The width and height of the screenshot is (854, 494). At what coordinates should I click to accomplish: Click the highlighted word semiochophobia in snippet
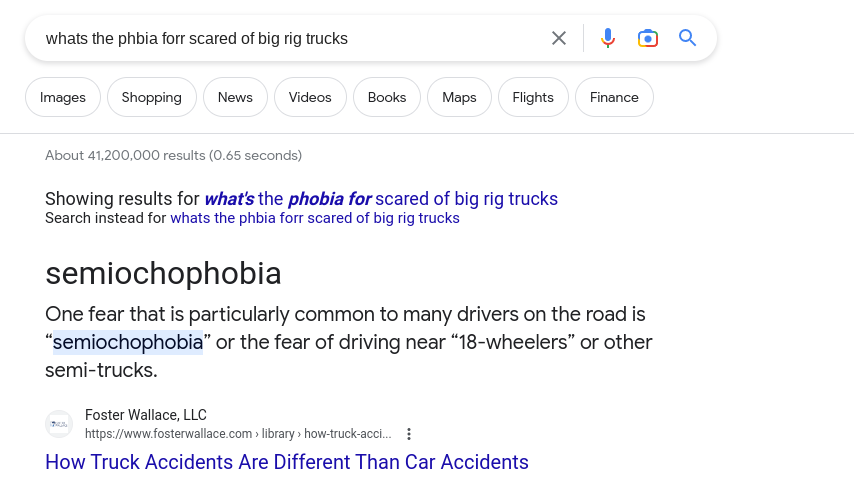(128, 342)
